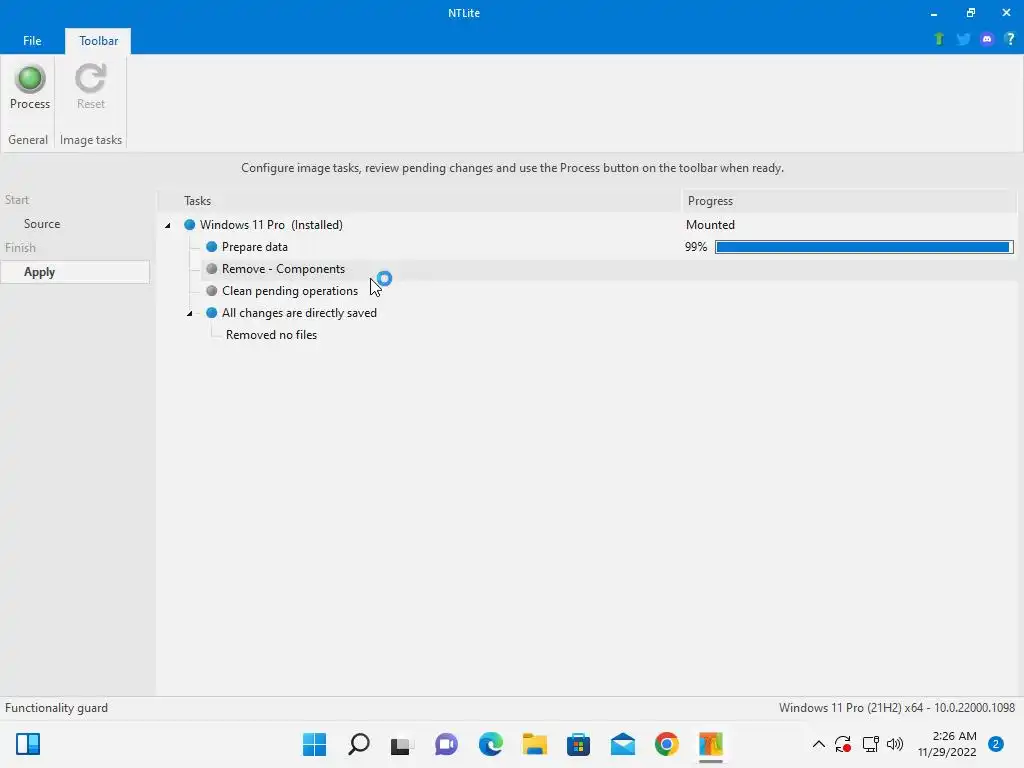1024x768 pixels.
Task: Click the green update arrow icon
Action: tap(939, 39)
